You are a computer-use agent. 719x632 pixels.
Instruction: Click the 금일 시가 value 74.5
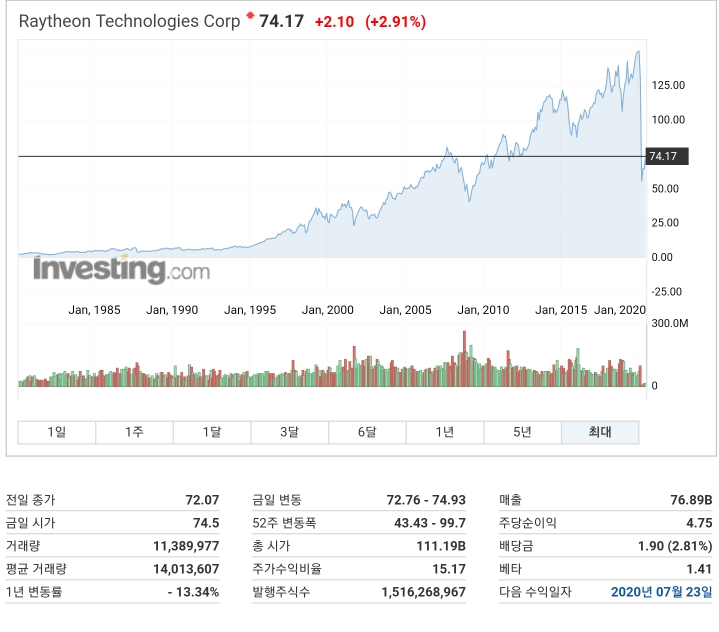(x=206, y=523)
